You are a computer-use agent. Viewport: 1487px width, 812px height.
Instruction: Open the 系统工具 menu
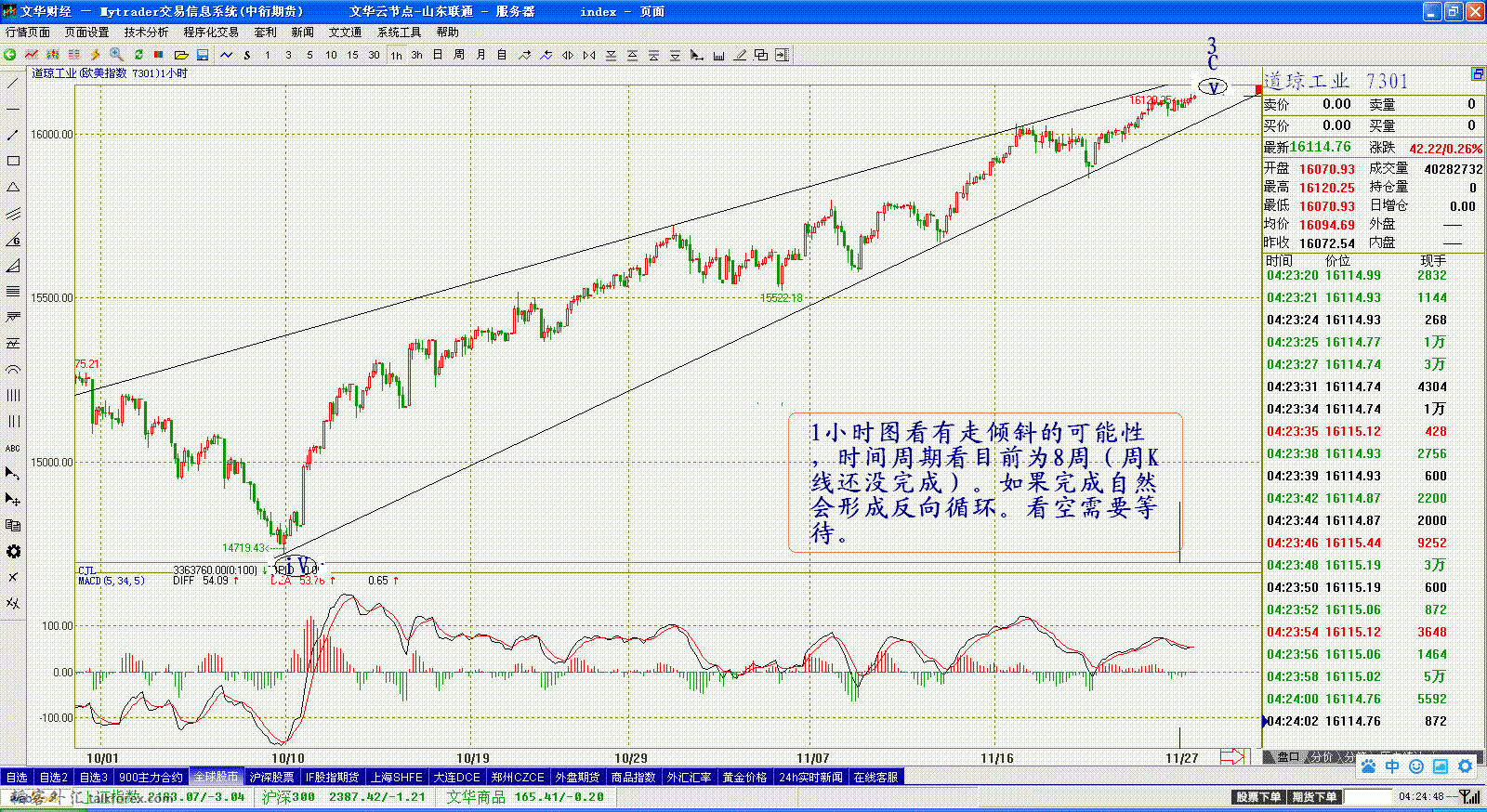(x=399, y=32)
